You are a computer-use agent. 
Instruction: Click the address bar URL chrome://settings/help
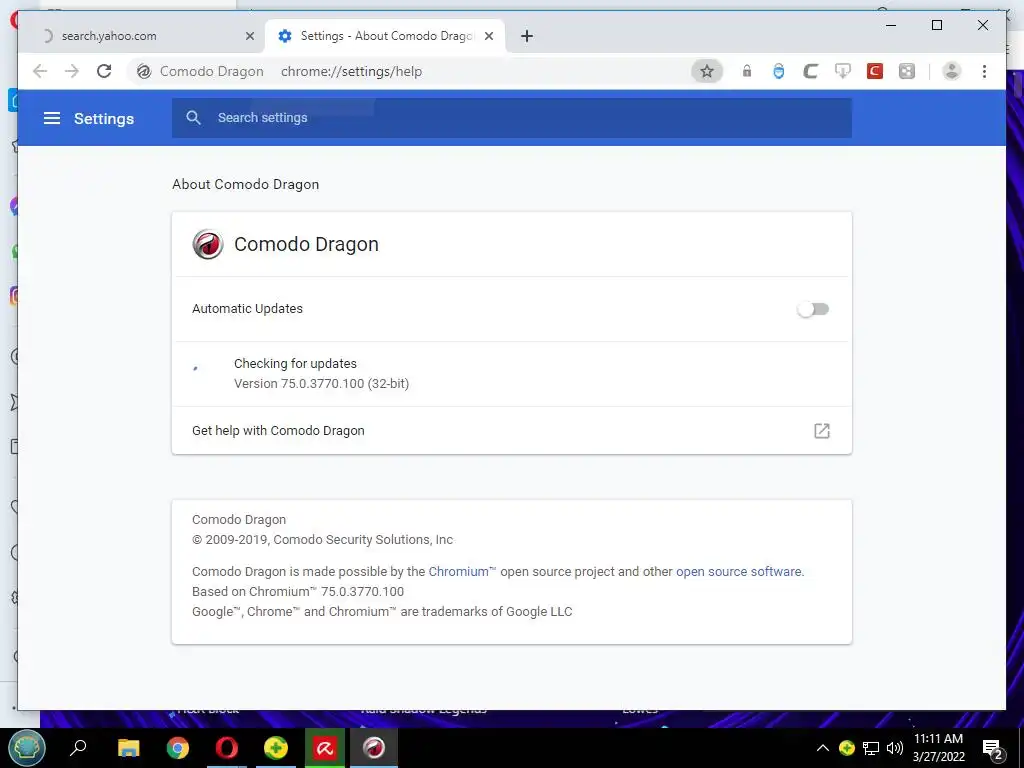pyautogui.click(x=351, y=71)
